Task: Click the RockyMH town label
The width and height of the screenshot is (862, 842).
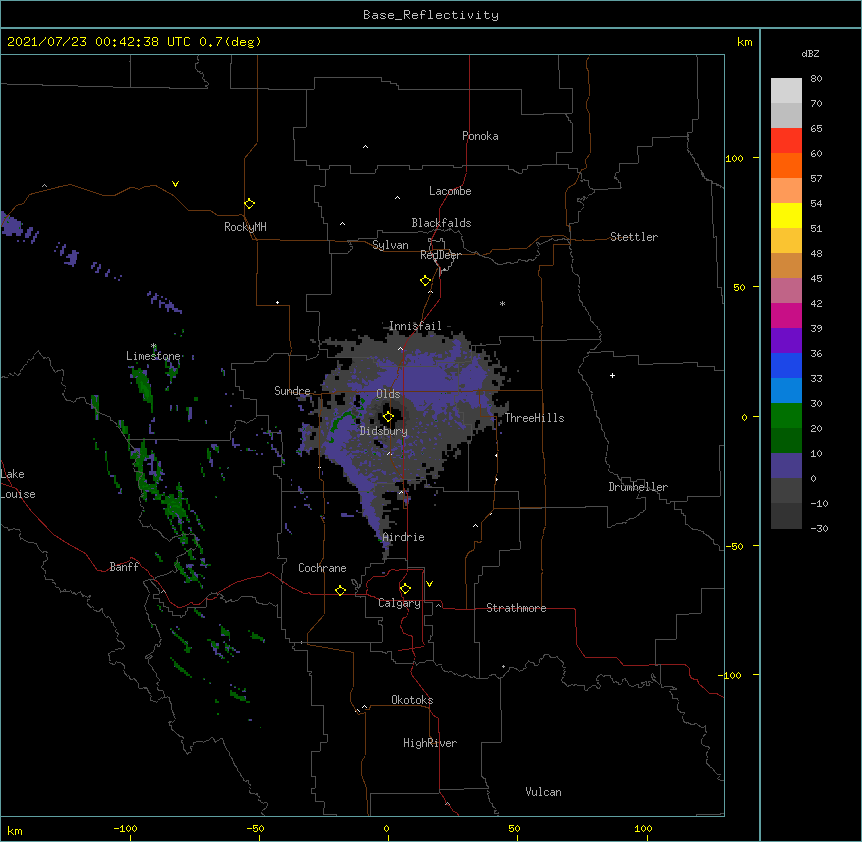Action: coord(245,227)
